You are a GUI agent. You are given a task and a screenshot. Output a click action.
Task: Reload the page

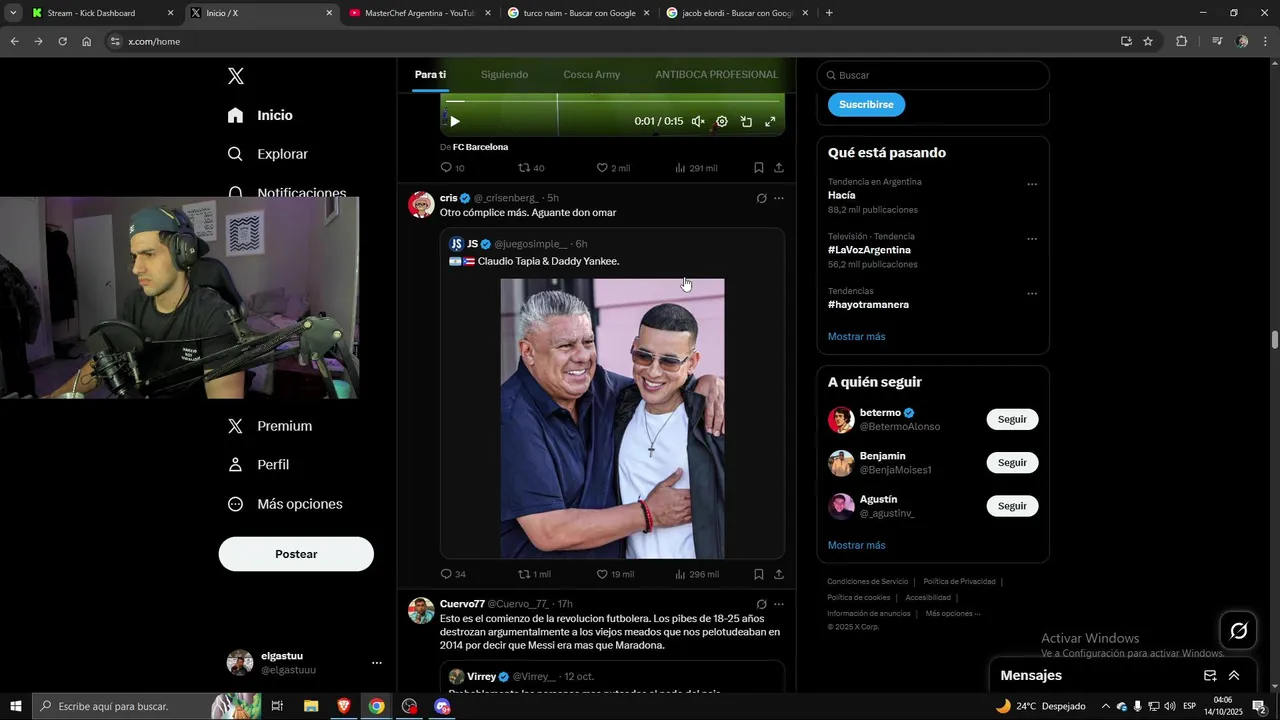(62, 41)
